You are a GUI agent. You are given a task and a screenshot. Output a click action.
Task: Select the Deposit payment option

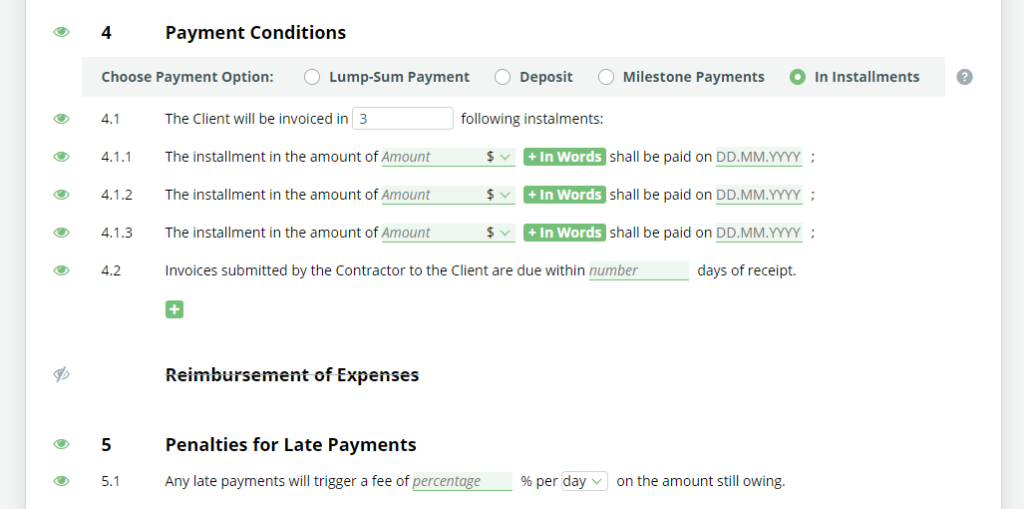tap(502, 77)
